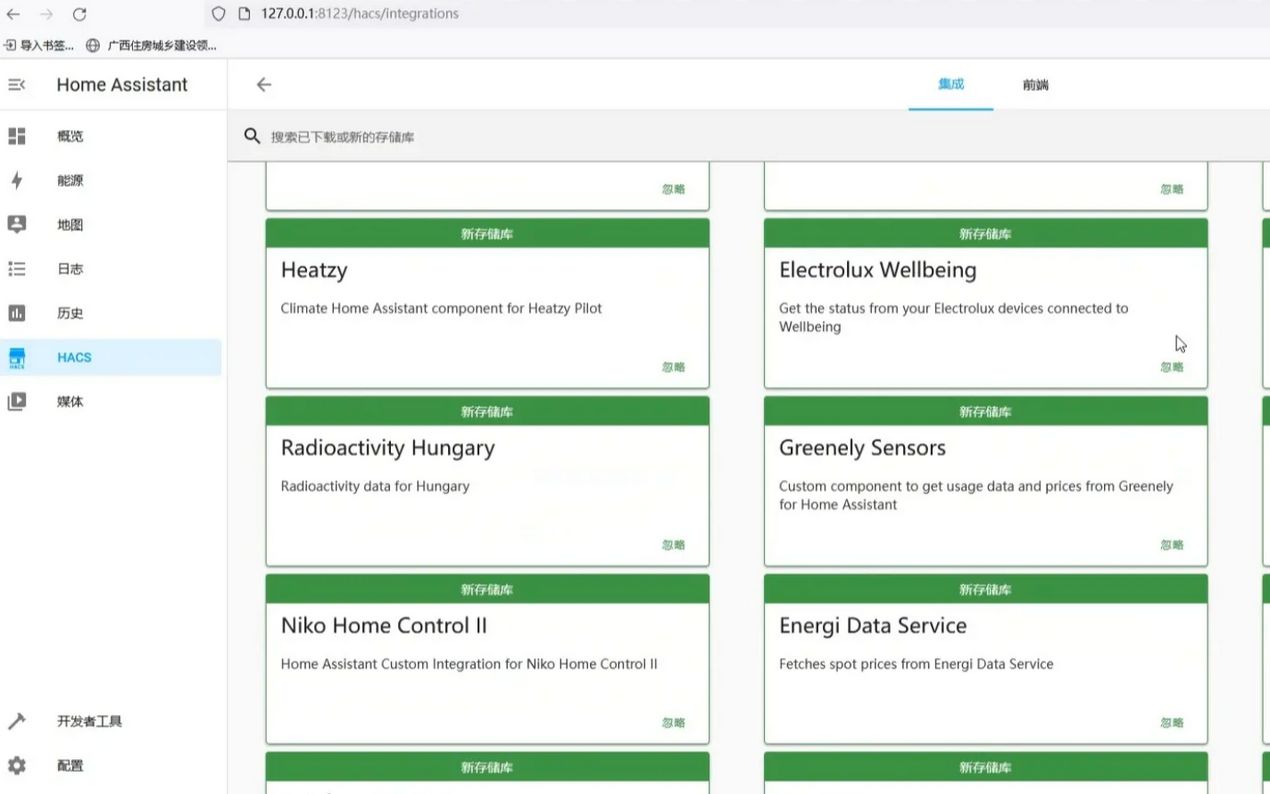
Task: Open the 能源 energy lightning icon
Action: 17,180
